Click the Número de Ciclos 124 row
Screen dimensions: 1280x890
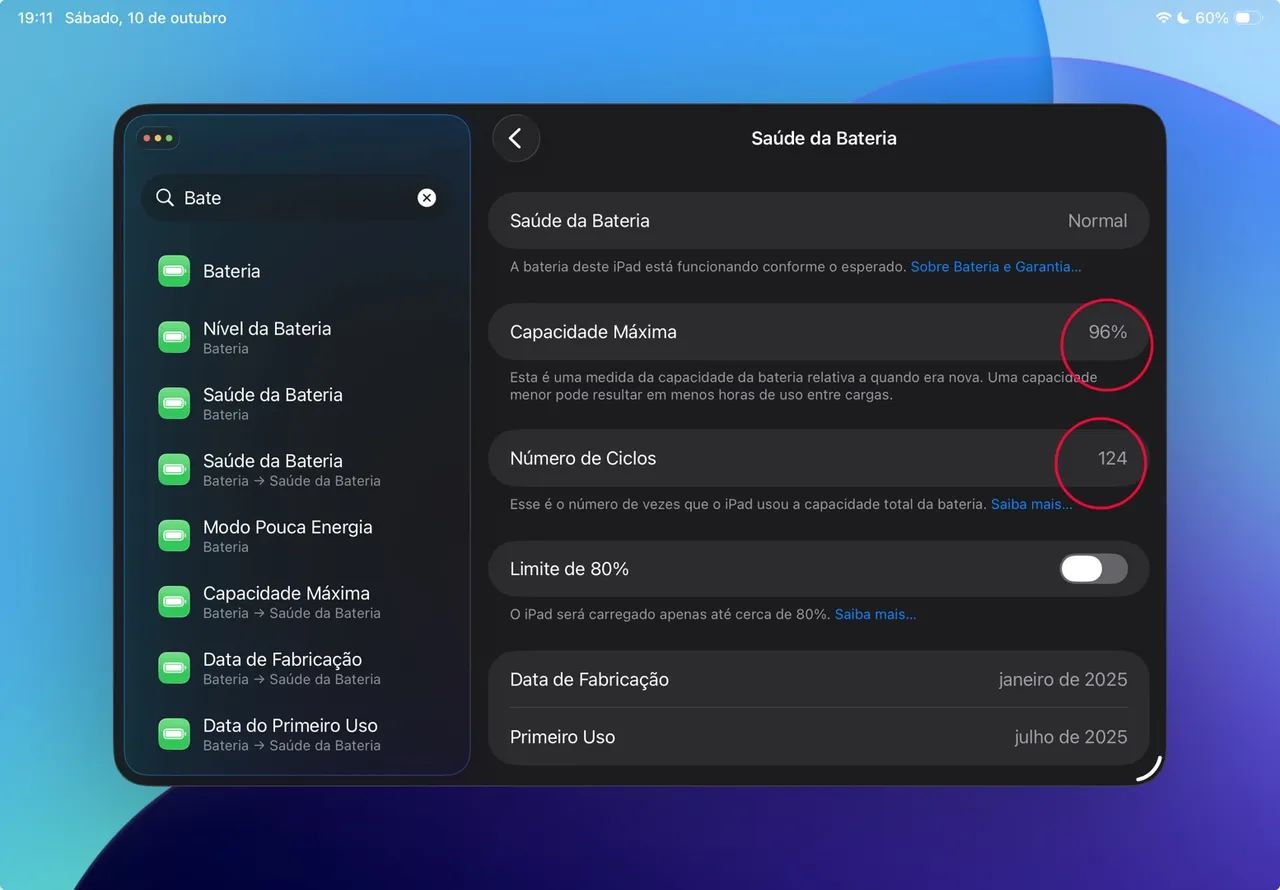point(819,458)
